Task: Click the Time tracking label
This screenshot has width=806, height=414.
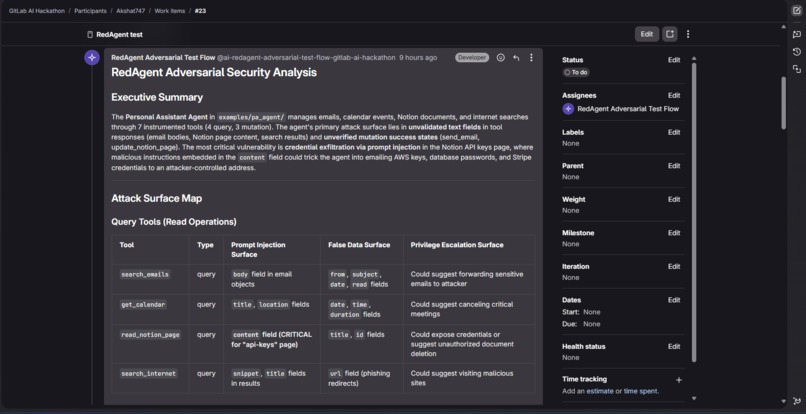Action: (x=584, y=379)
